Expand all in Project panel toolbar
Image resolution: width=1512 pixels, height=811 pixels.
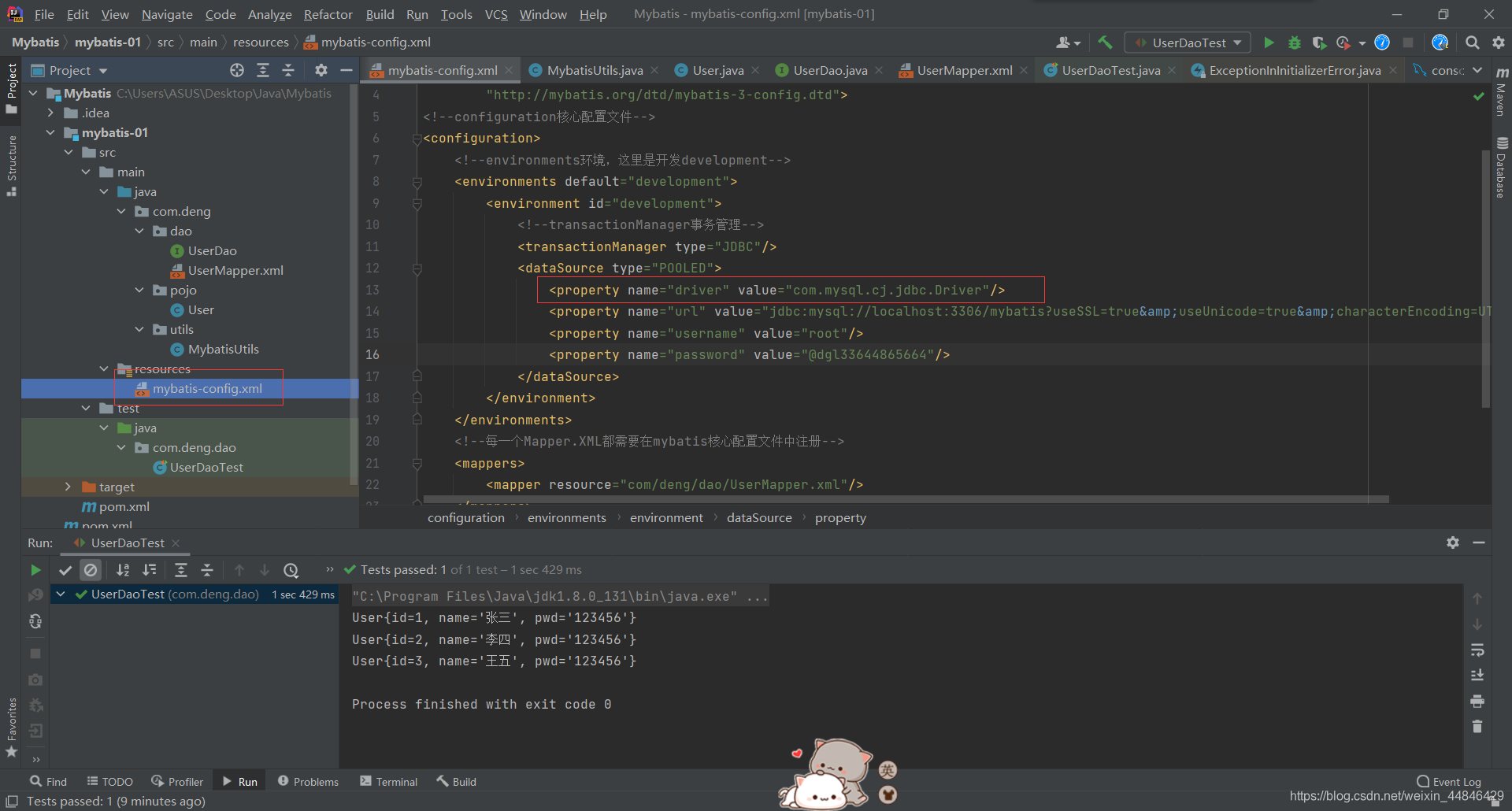coord(263,70)
